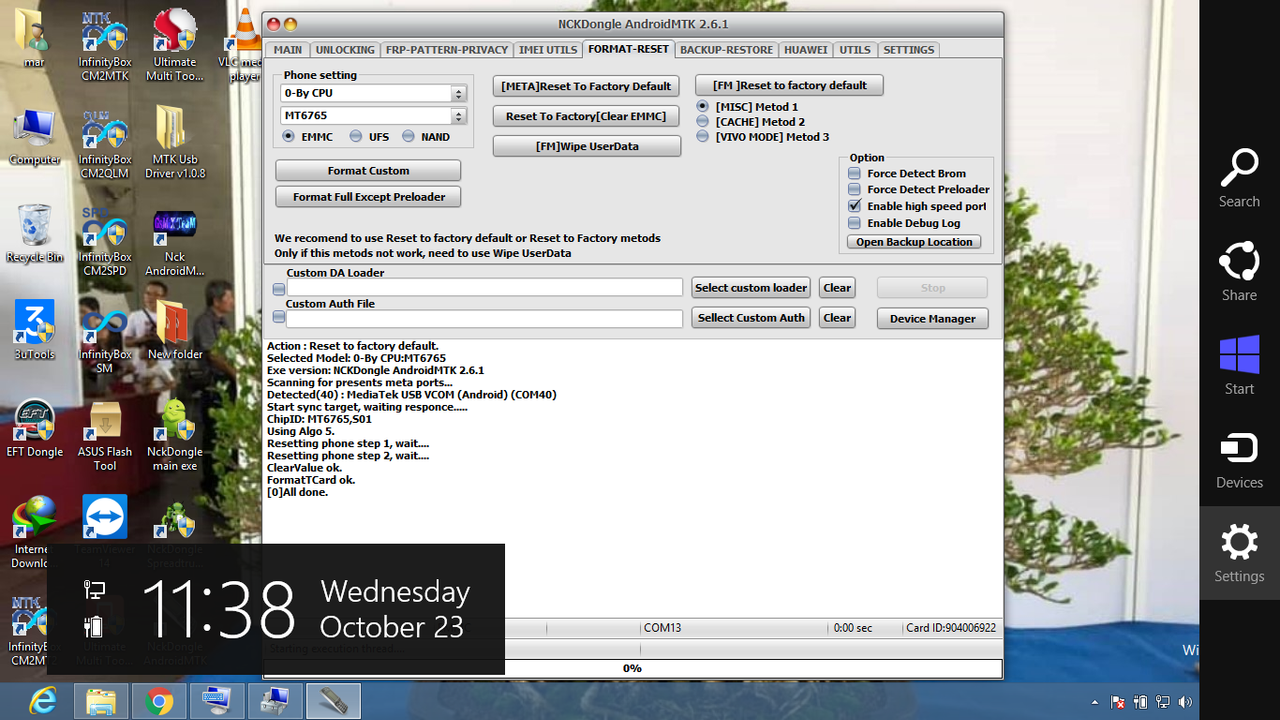1280x720 pixels.
Task: Open the Search charm
Action: (x=1239, y=177)
